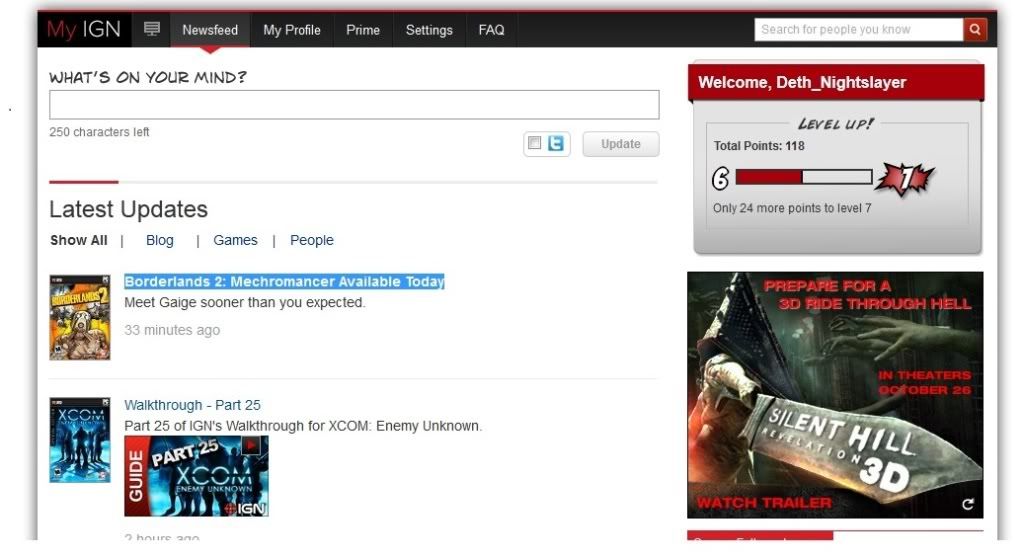Viewport: 1023px width, 559px height.
Task: Click 'Only 24 more points to level 7'
Action: 792,208
